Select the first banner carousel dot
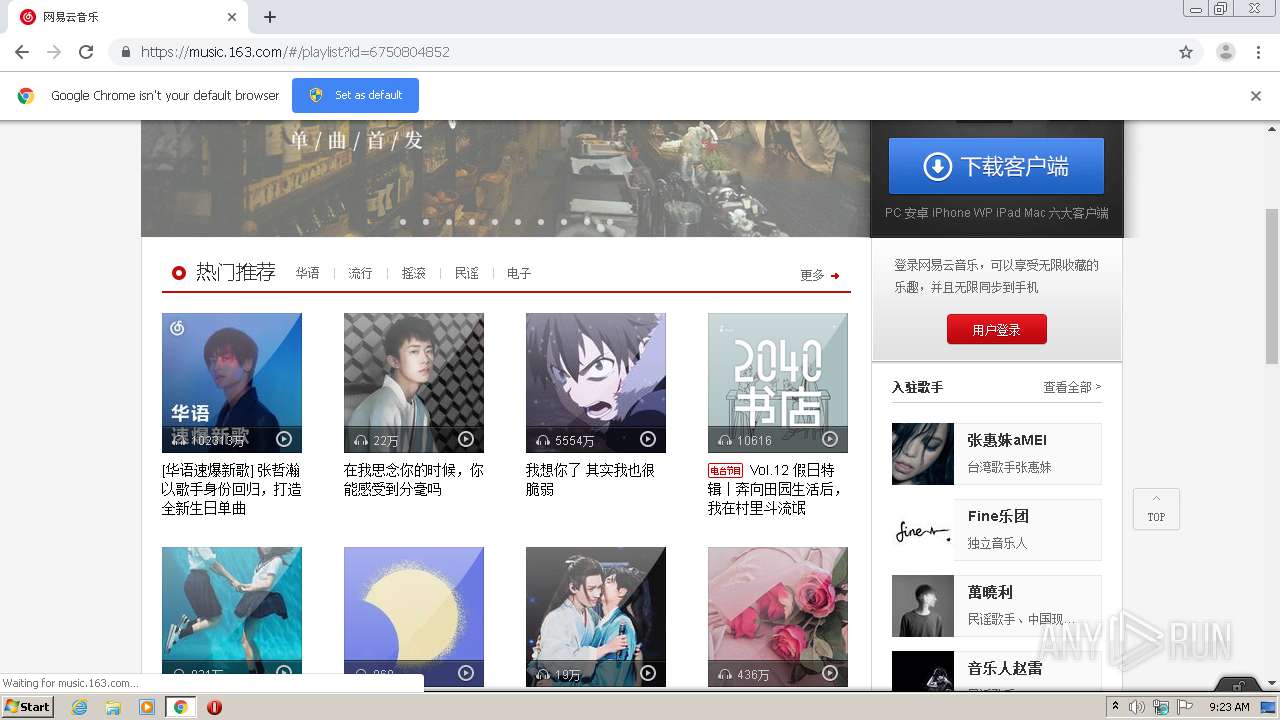The width and height of the screenshot is (1280, 720). tap(403, 222)
